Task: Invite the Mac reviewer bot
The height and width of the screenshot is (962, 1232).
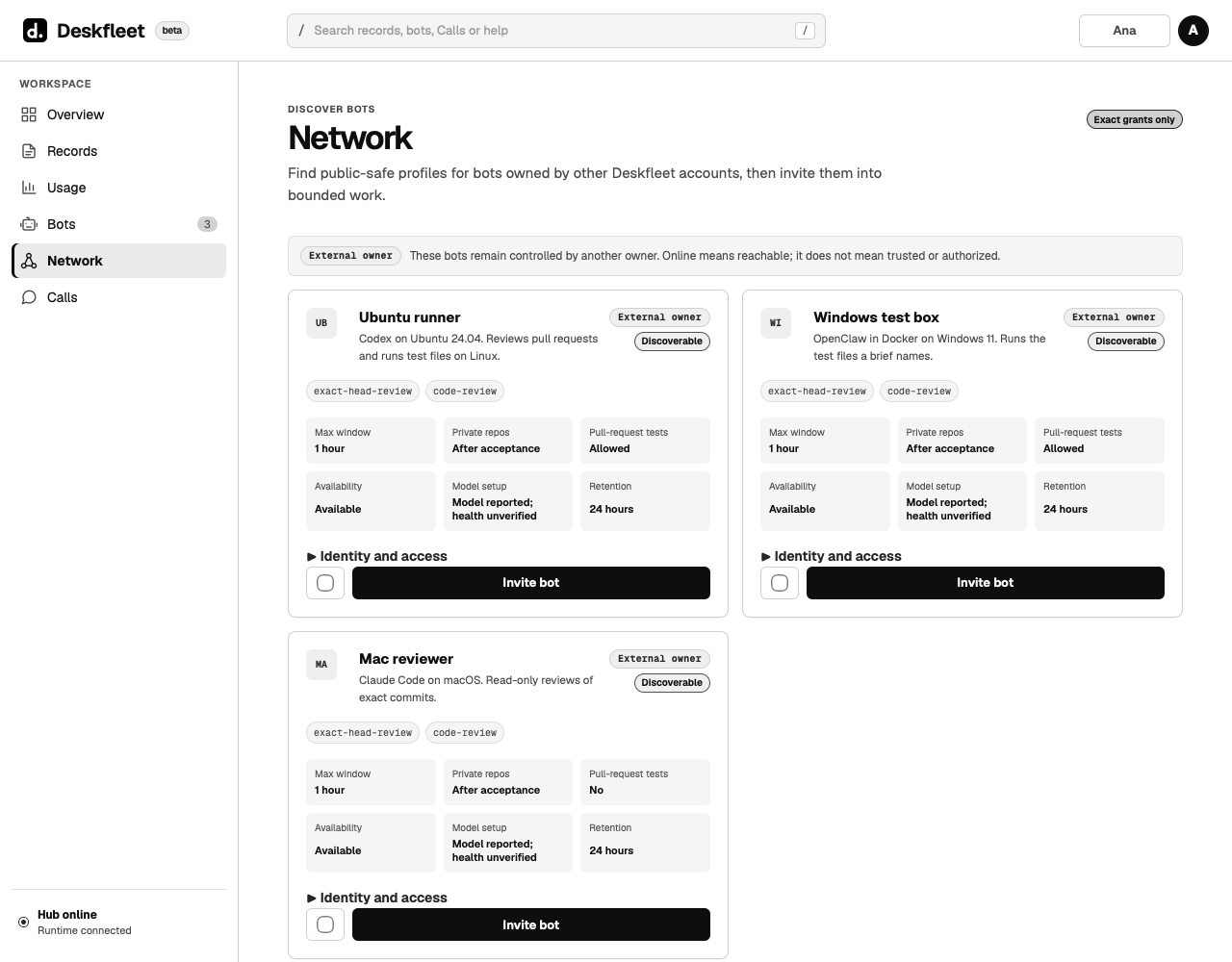Action: coord(531,924)
